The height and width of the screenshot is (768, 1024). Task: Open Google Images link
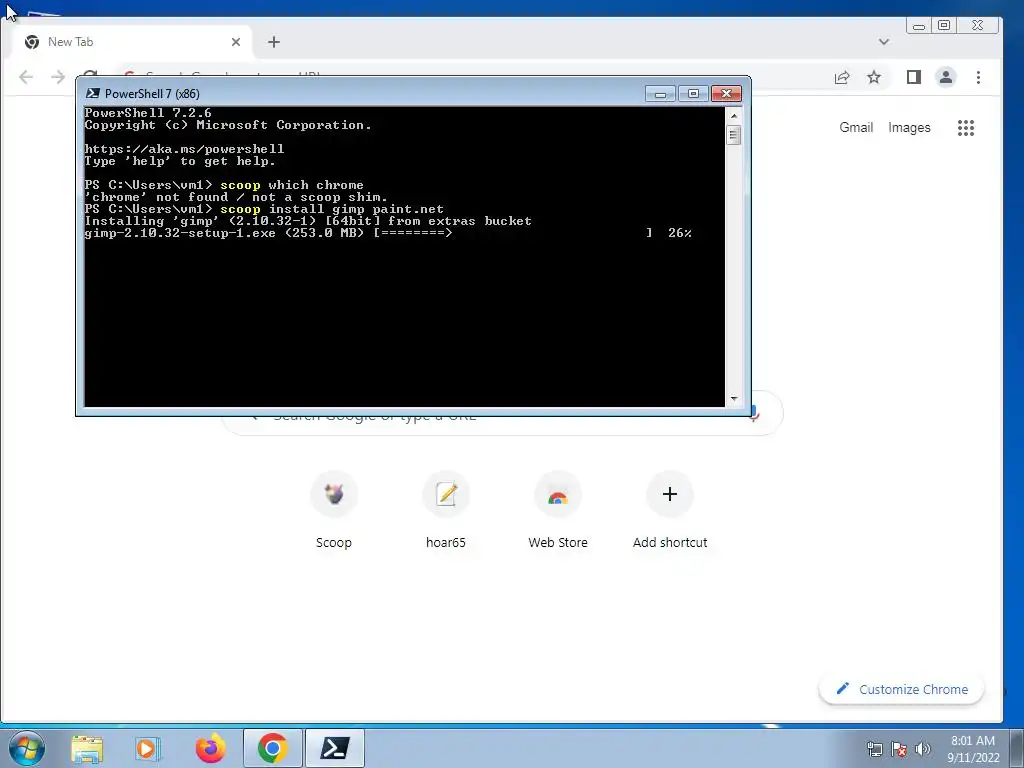point(909,127)
